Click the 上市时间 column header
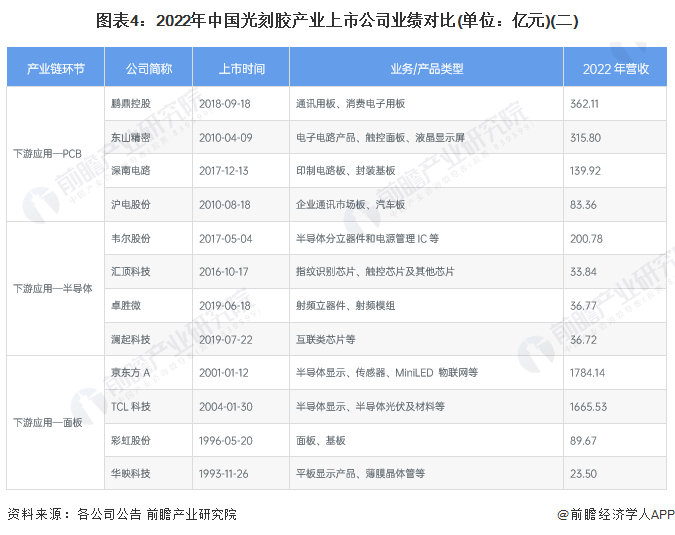675x535 pixels. pos(241,68)
